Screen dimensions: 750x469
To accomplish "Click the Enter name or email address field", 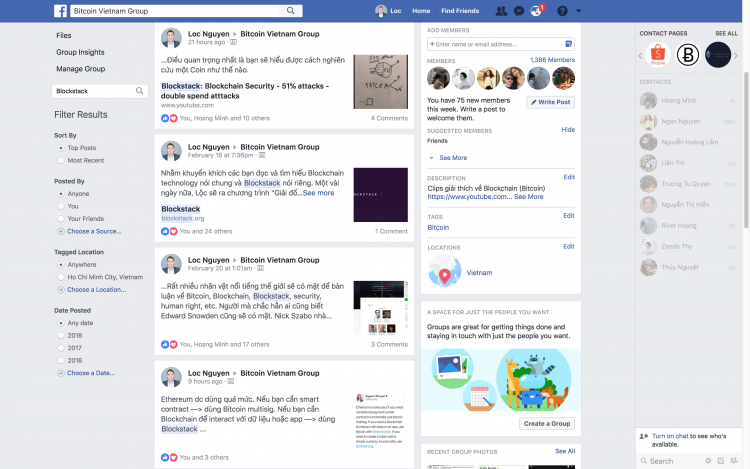I will tap(501, 44).
